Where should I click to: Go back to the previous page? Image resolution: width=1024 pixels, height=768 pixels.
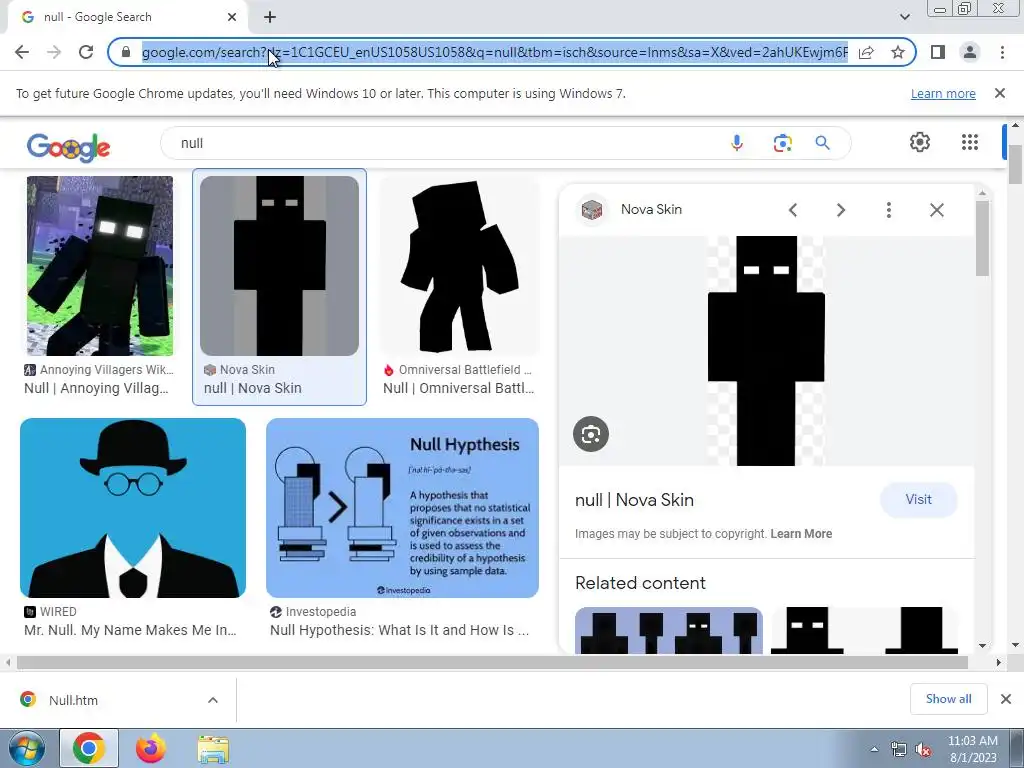(22, 52)
